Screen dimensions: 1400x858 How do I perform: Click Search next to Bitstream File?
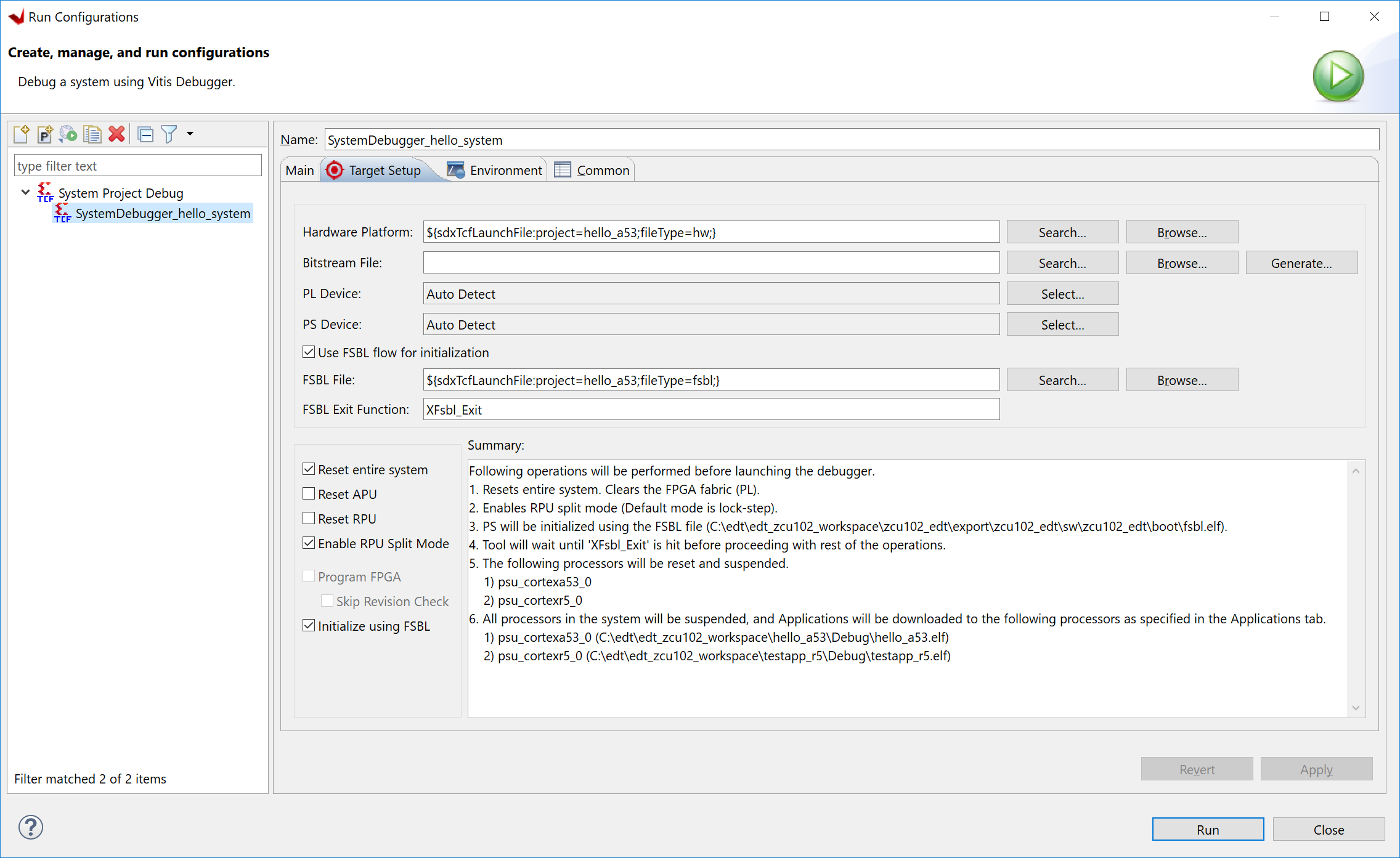[x=1062, y=263]
